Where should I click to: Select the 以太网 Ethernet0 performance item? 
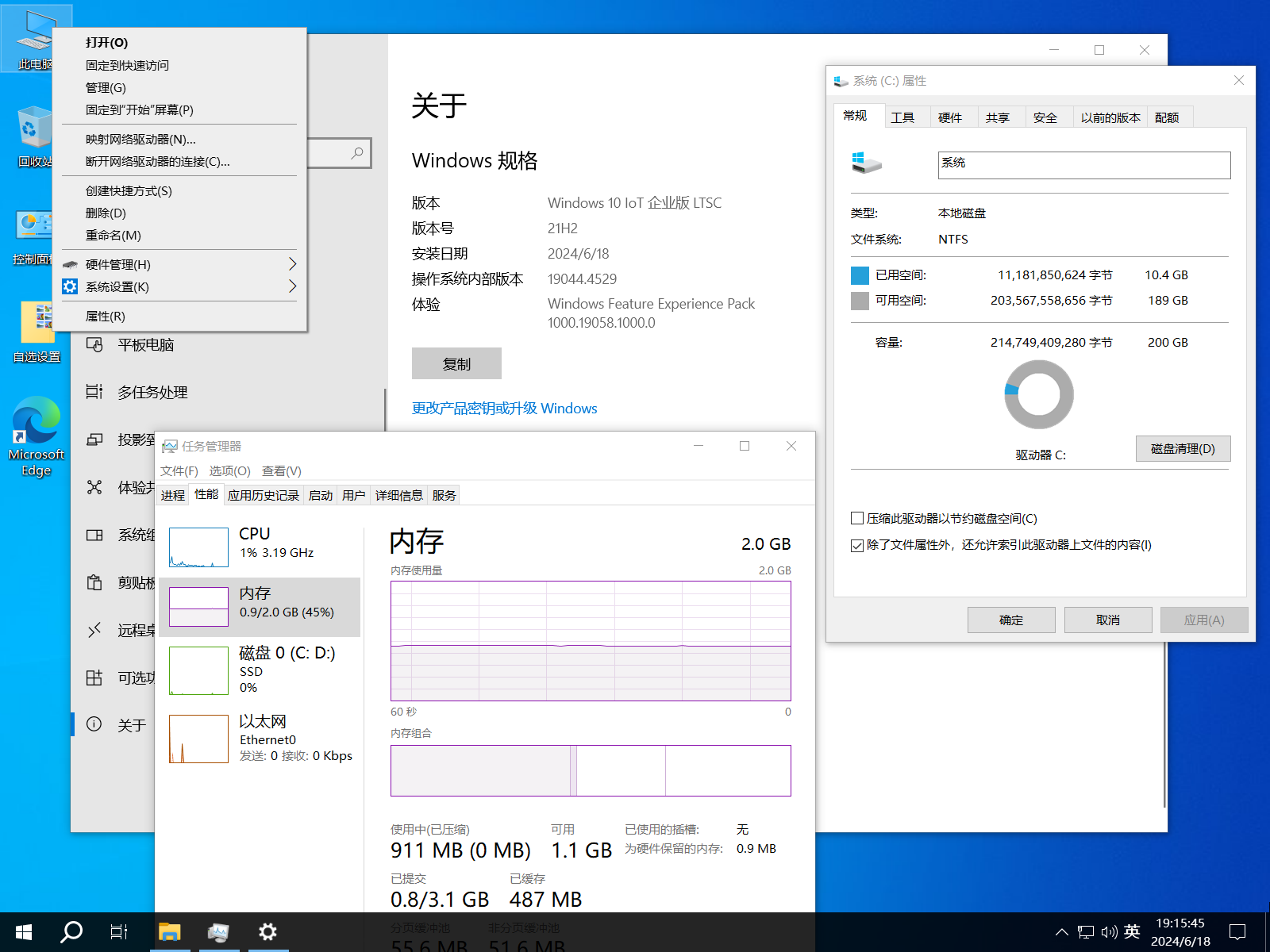tap(260, 738)
